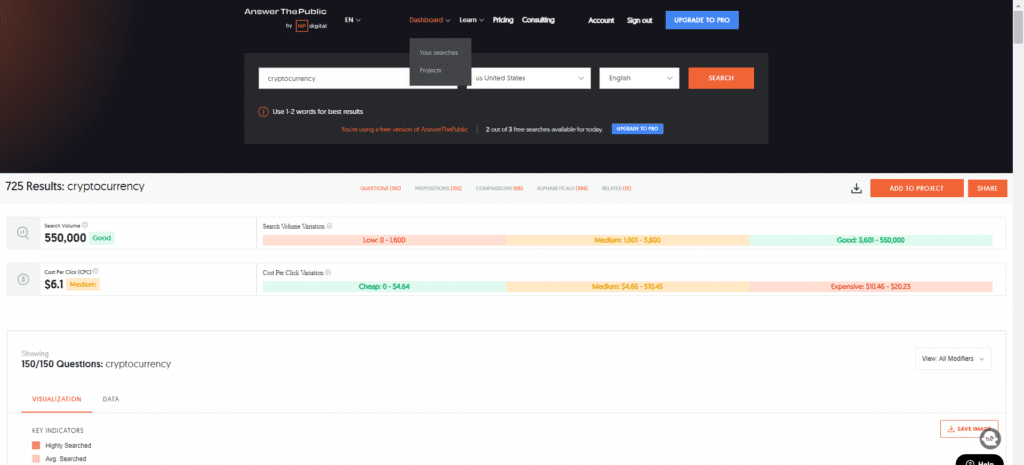This screenshot has width=1024, height=465.
Task: Open the EN language dropdown
Action: point(352,20)
